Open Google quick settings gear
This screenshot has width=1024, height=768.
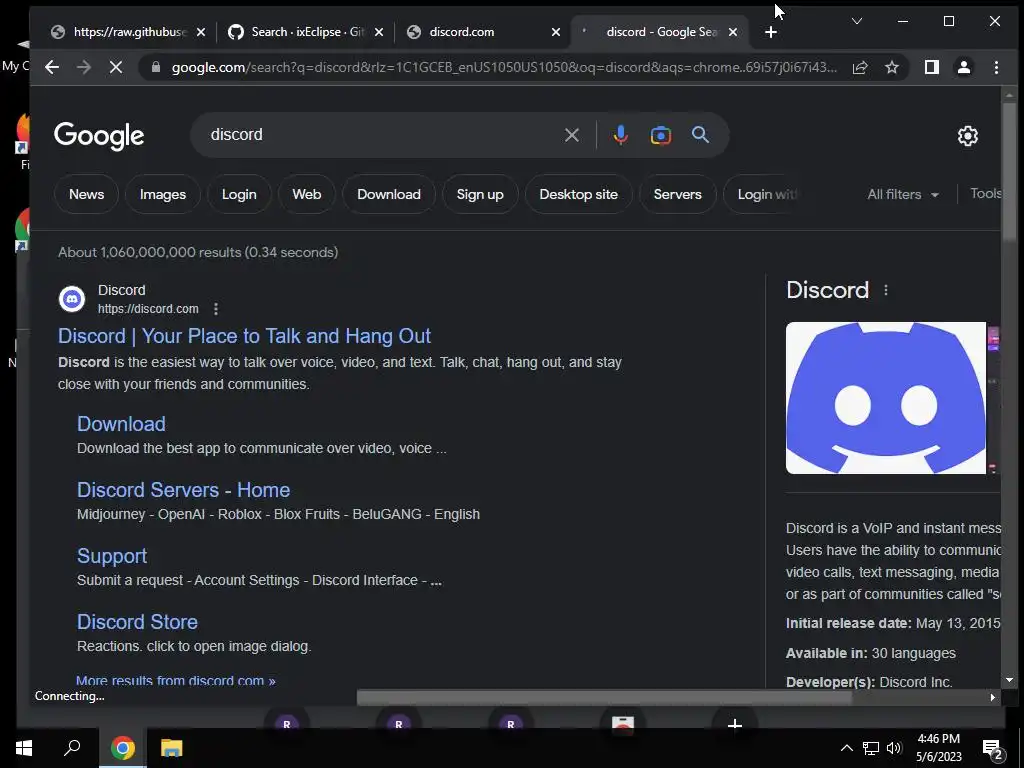[967, 136]
